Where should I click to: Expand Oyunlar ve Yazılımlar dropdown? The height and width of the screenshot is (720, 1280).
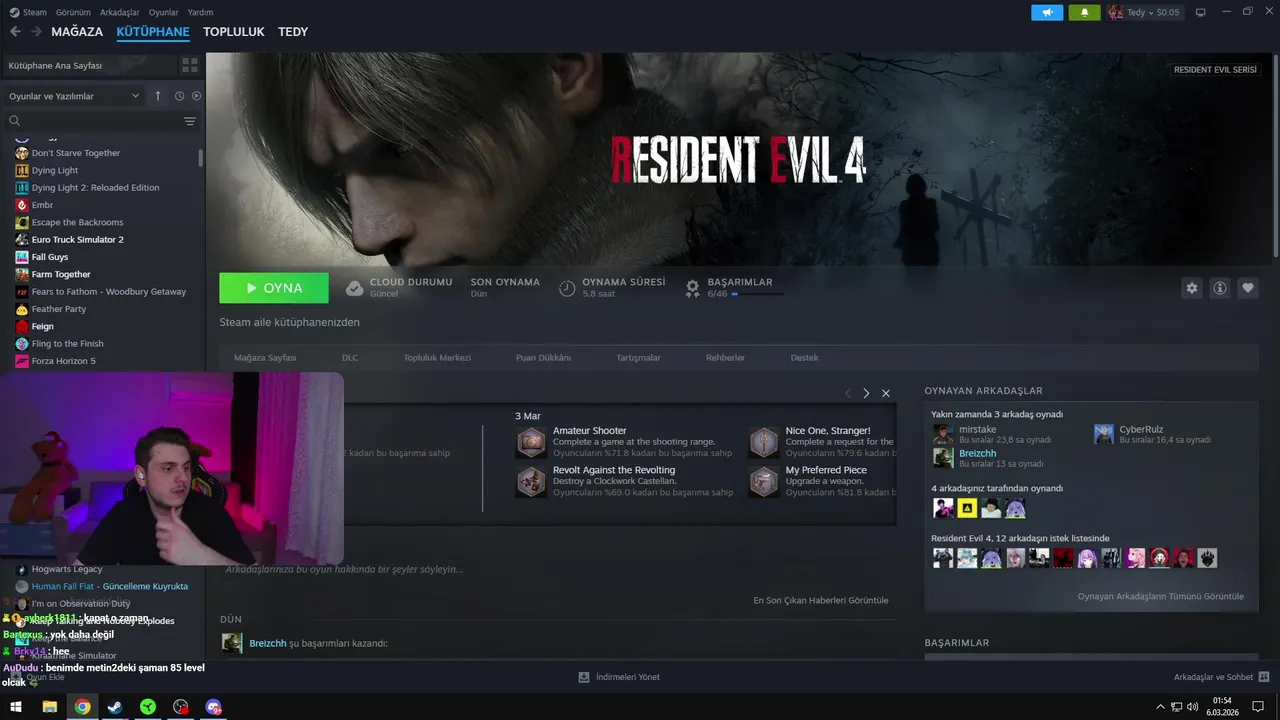(74, 96)
